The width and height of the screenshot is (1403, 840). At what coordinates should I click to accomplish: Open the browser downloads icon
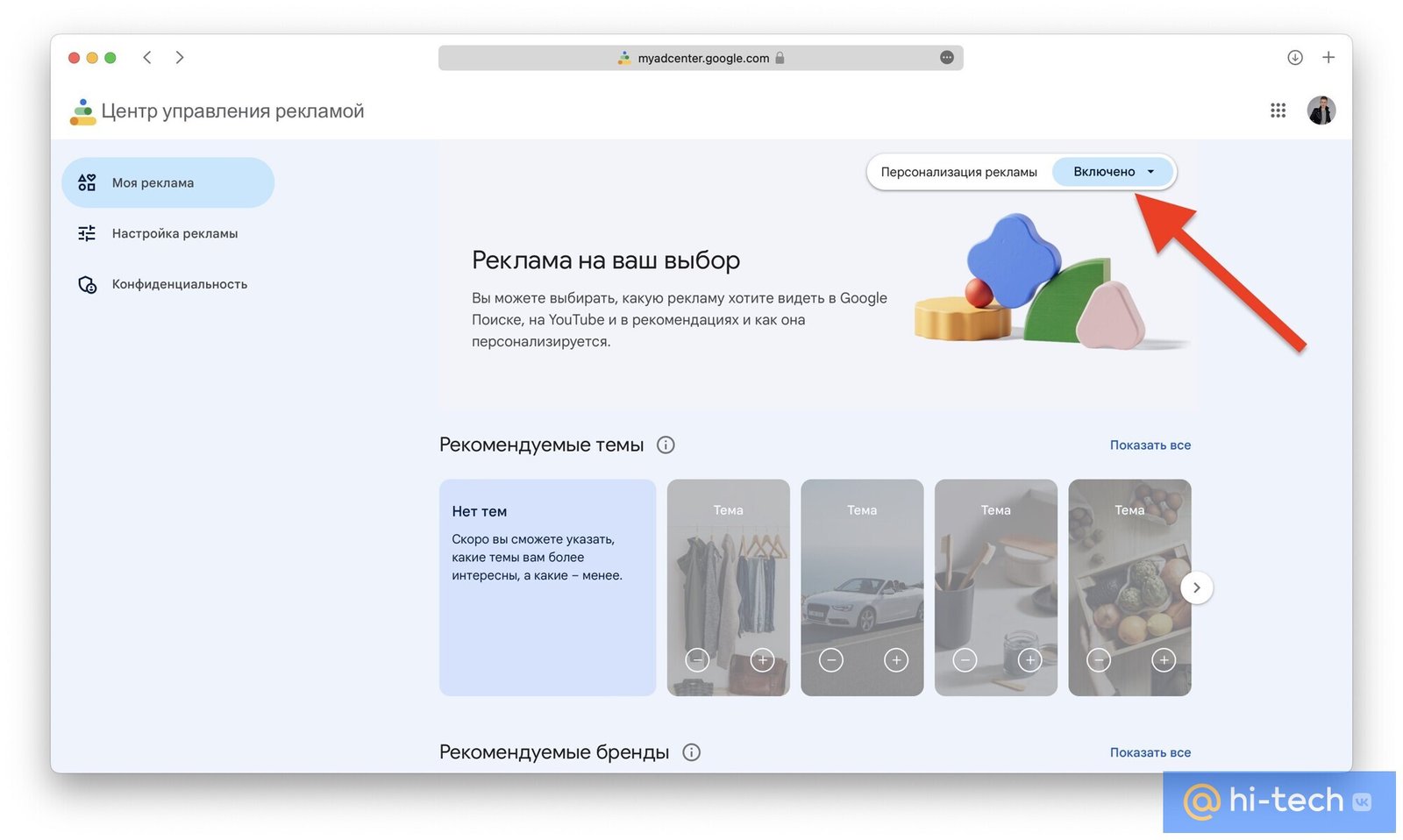coord(1295,57)
